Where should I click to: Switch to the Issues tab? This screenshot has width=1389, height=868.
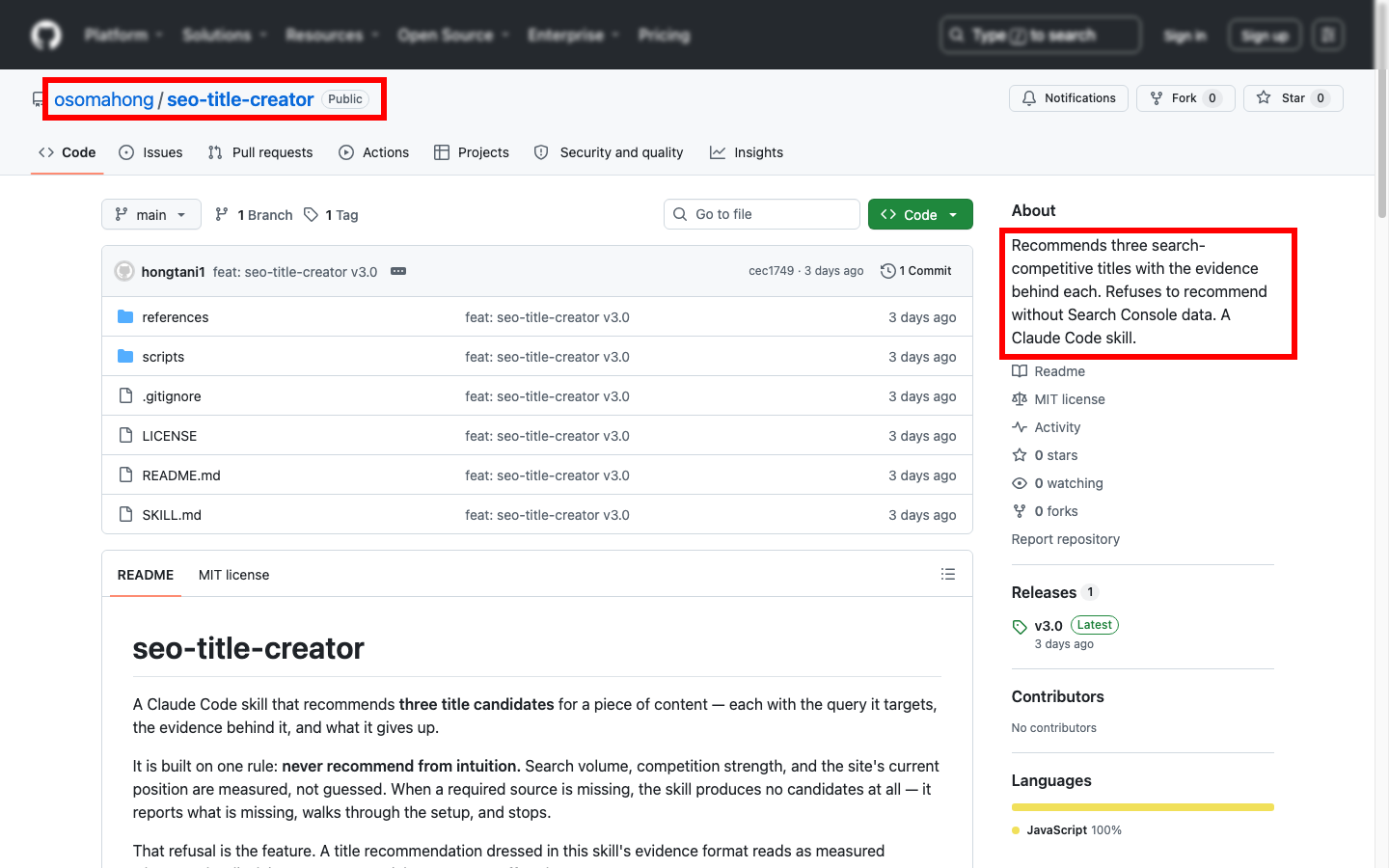150,152
